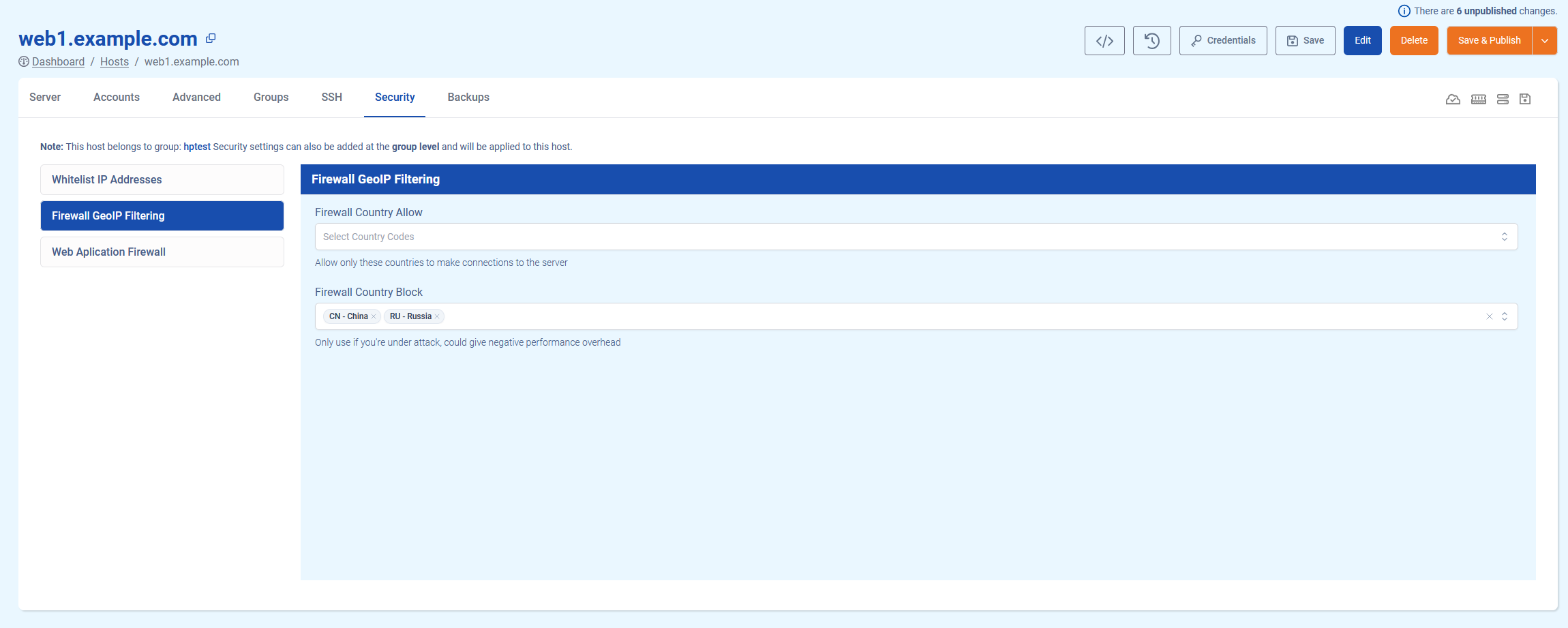Remove the RU - Russia tag
Viewport: 1568px width, 628px height.
tap(437, 316)
